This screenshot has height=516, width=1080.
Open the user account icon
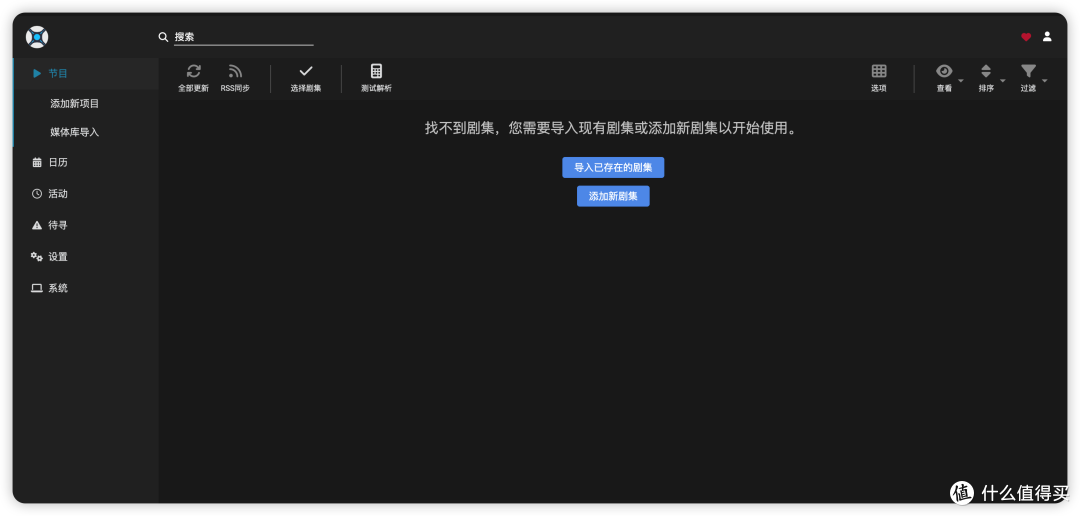(1047, 37)
